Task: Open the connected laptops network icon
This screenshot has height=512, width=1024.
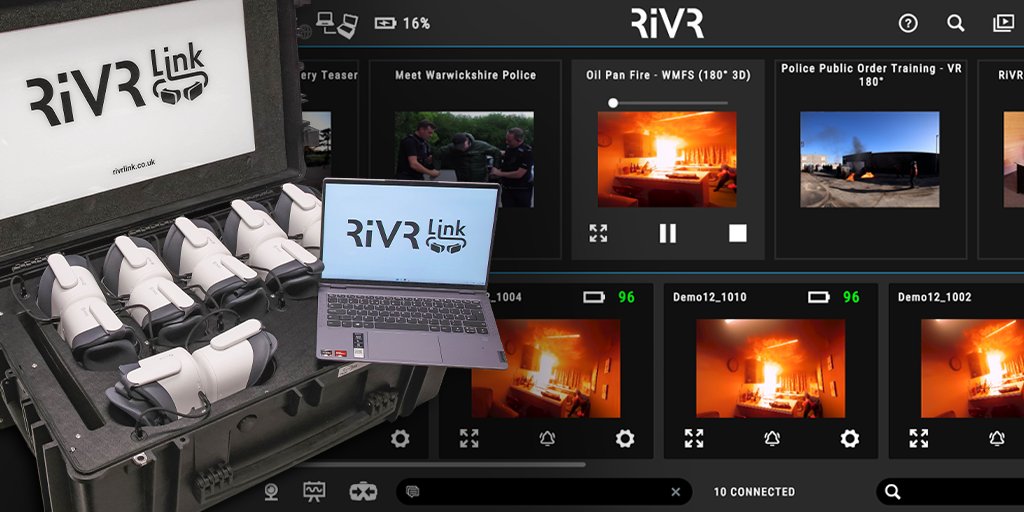Action: pos(337,24)
